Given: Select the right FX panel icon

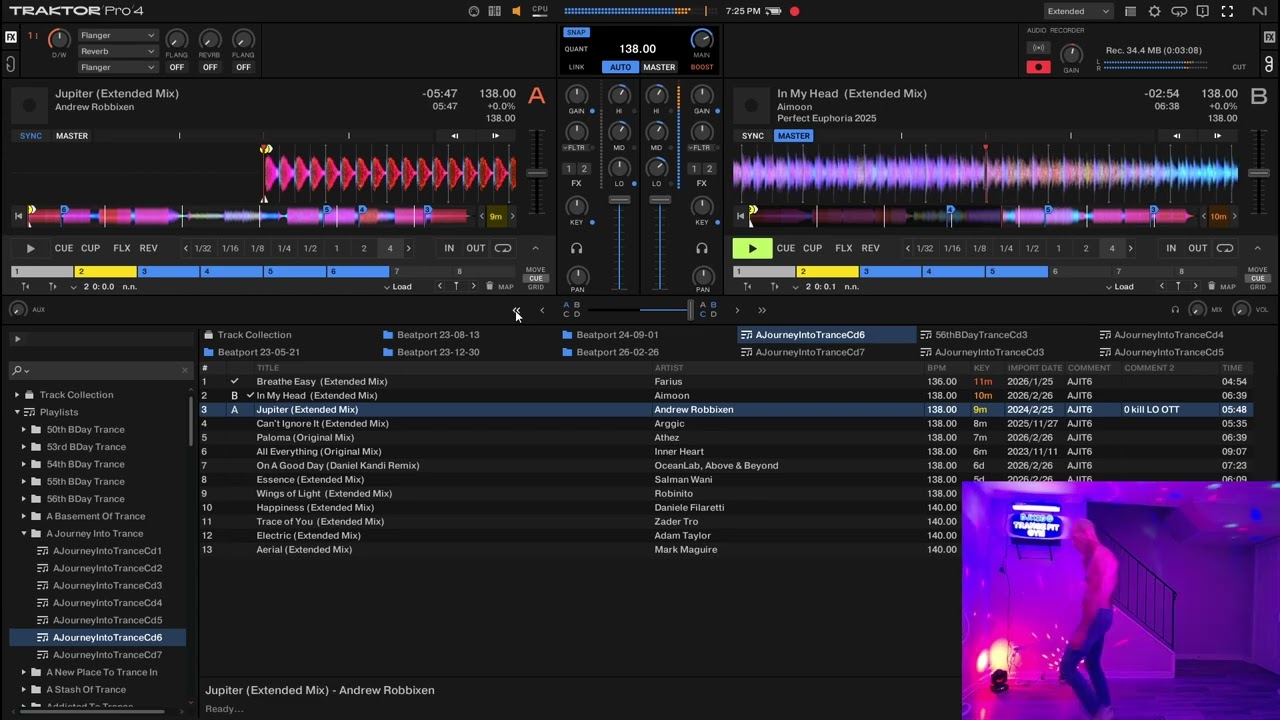Looking at the screenshot, I should [x=1269, y=38].
